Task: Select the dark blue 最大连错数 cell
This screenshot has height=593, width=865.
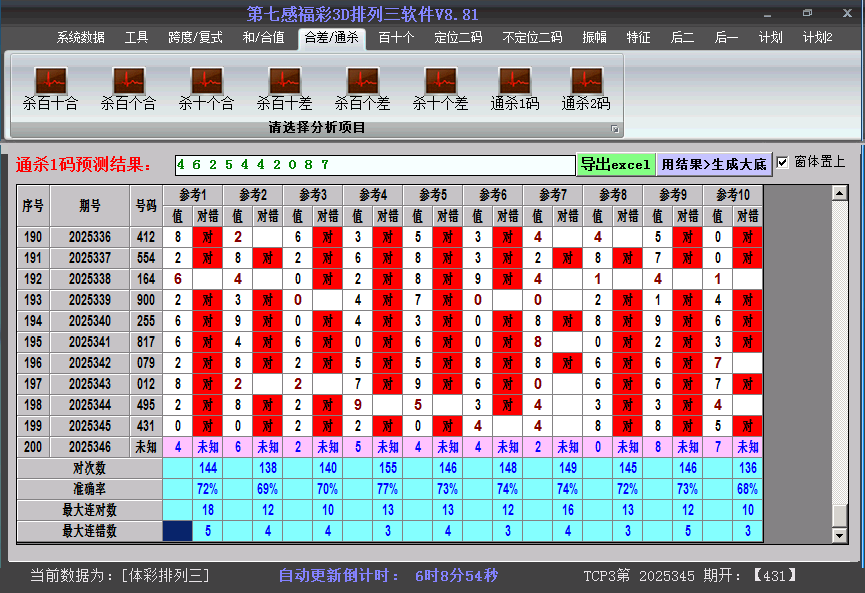Action: (178, 531)
